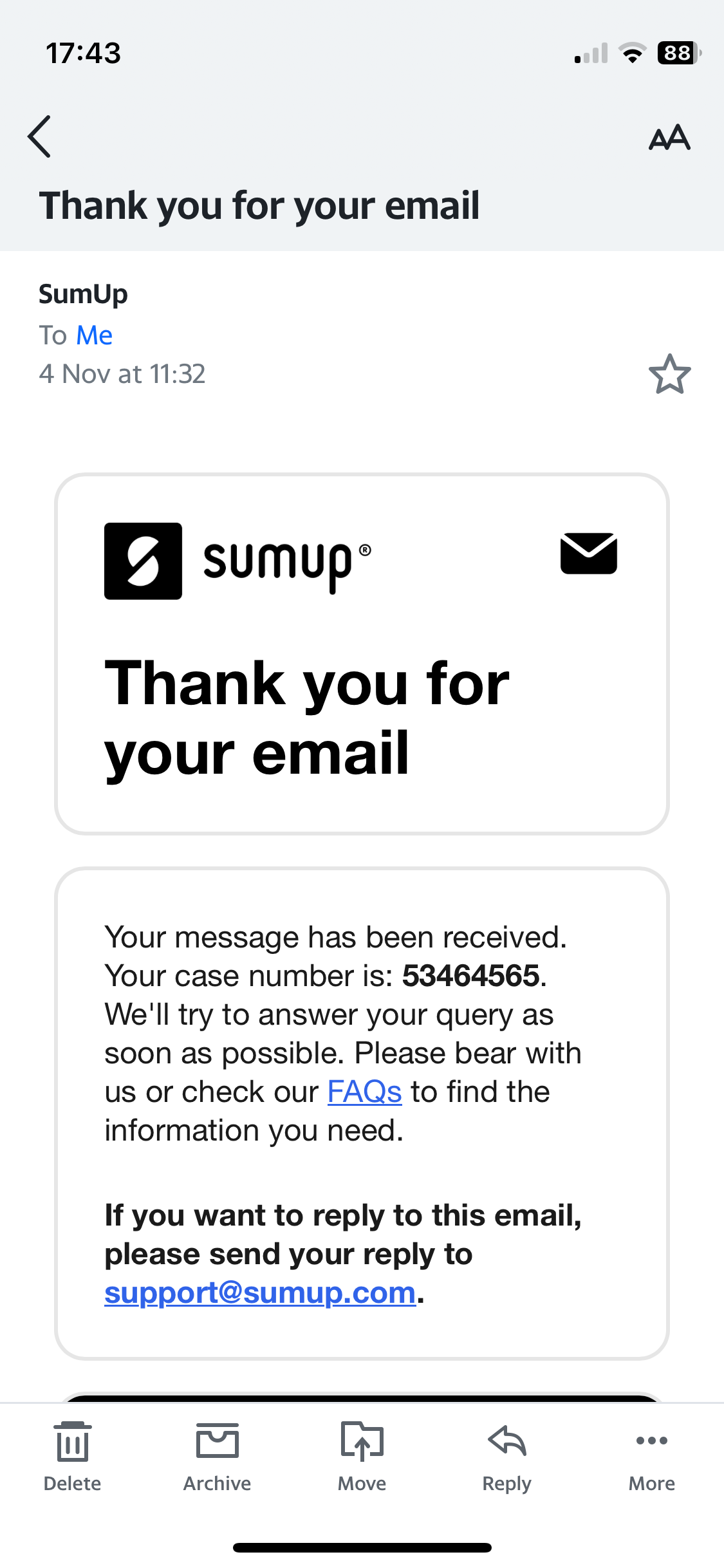
Task: Star this SumUp email
Action: [x=669, y=374]
